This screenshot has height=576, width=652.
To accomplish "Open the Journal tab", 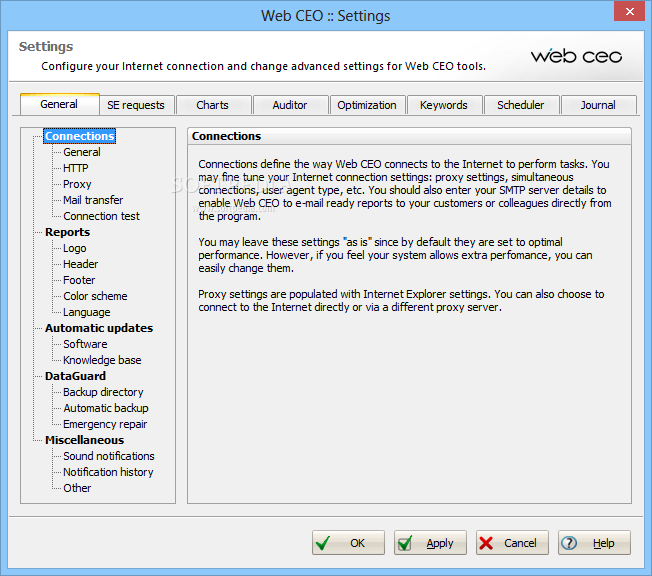I will (x=598, y=105).
